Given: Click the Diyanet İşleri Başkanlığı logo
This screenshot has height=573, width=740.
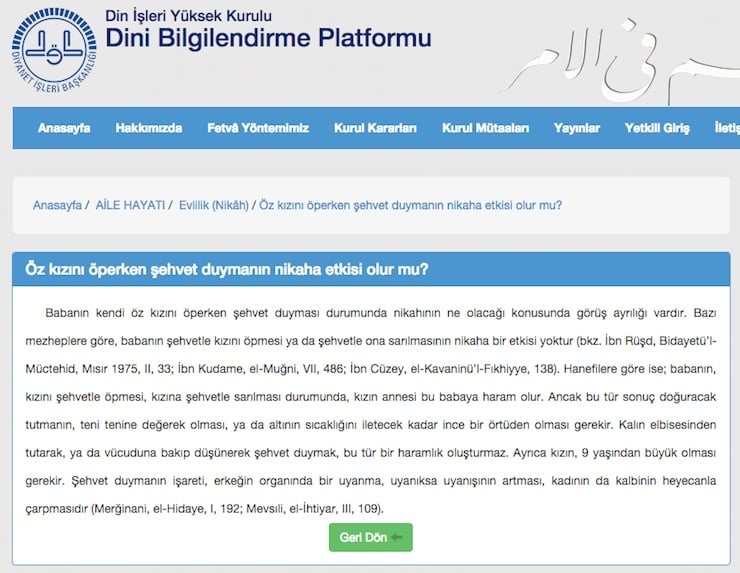Looking at the screenshot, I should click(x=54, y=50).
